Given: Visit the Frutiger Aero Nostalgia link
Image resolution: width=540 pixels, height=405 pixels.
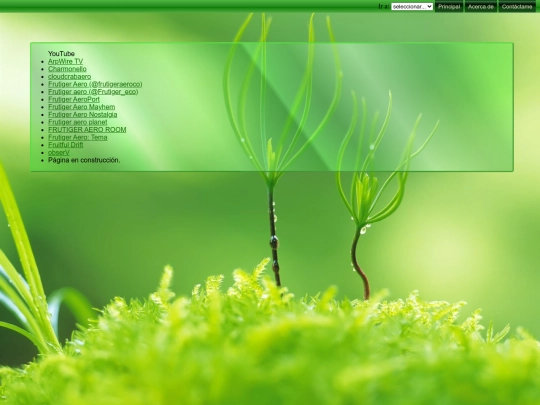Looking at the screenshot, I should (83, 114).
